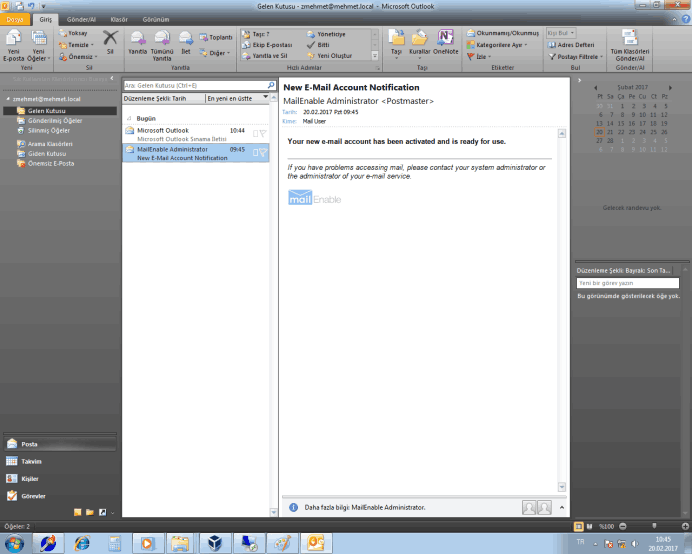Open Internet Explorer from the taskbar
692x554 pixels.
[82, 542]
